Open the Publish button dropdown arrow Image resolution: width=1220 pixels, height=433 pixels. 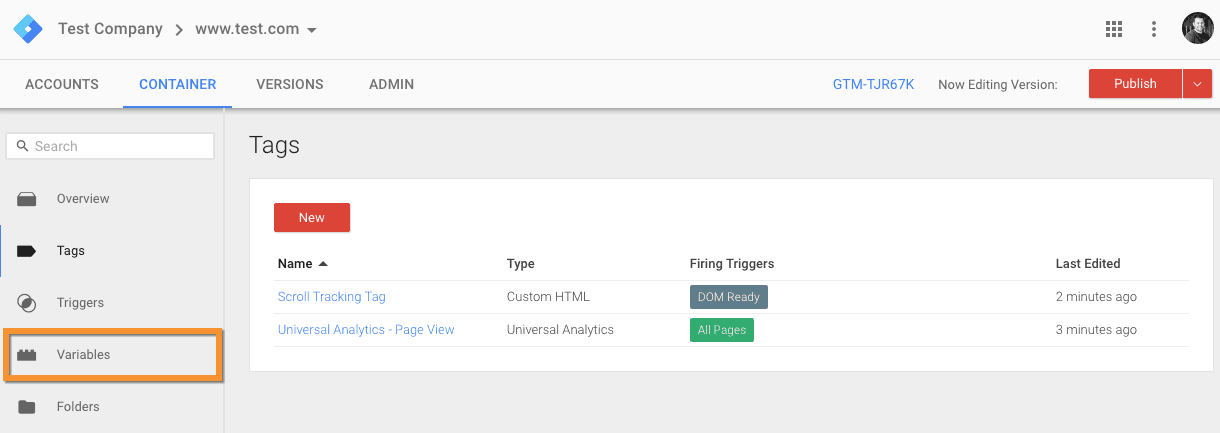1198,84
